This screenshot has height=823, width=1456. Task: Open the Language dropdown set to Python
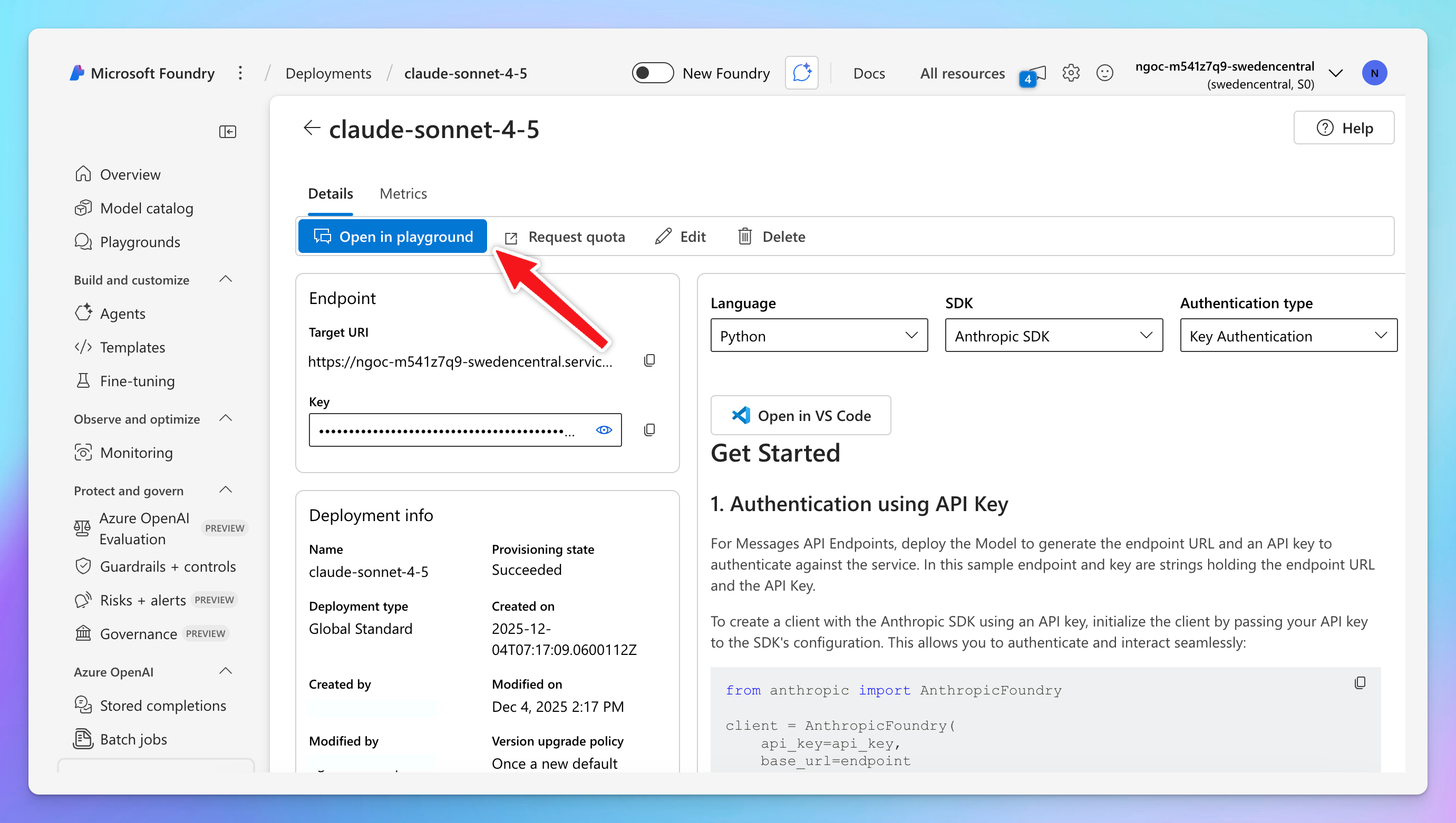pyautogui.click(x=818, y=336)
